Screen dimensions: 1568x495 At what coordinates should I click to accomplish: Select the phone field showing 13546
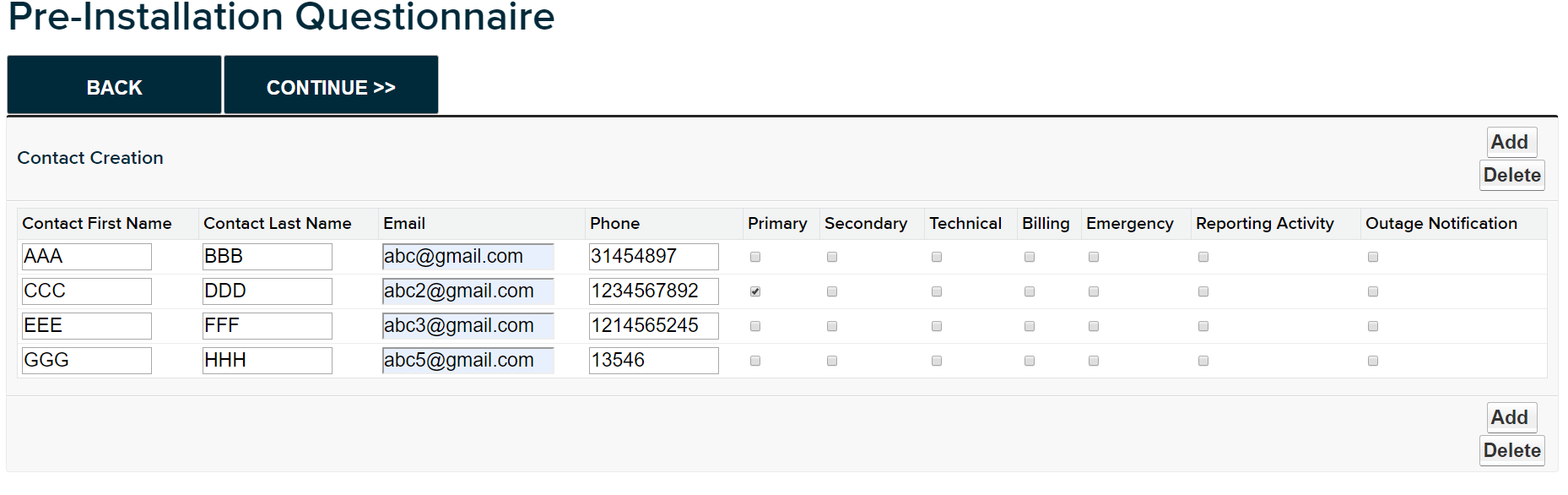point(654,361)
